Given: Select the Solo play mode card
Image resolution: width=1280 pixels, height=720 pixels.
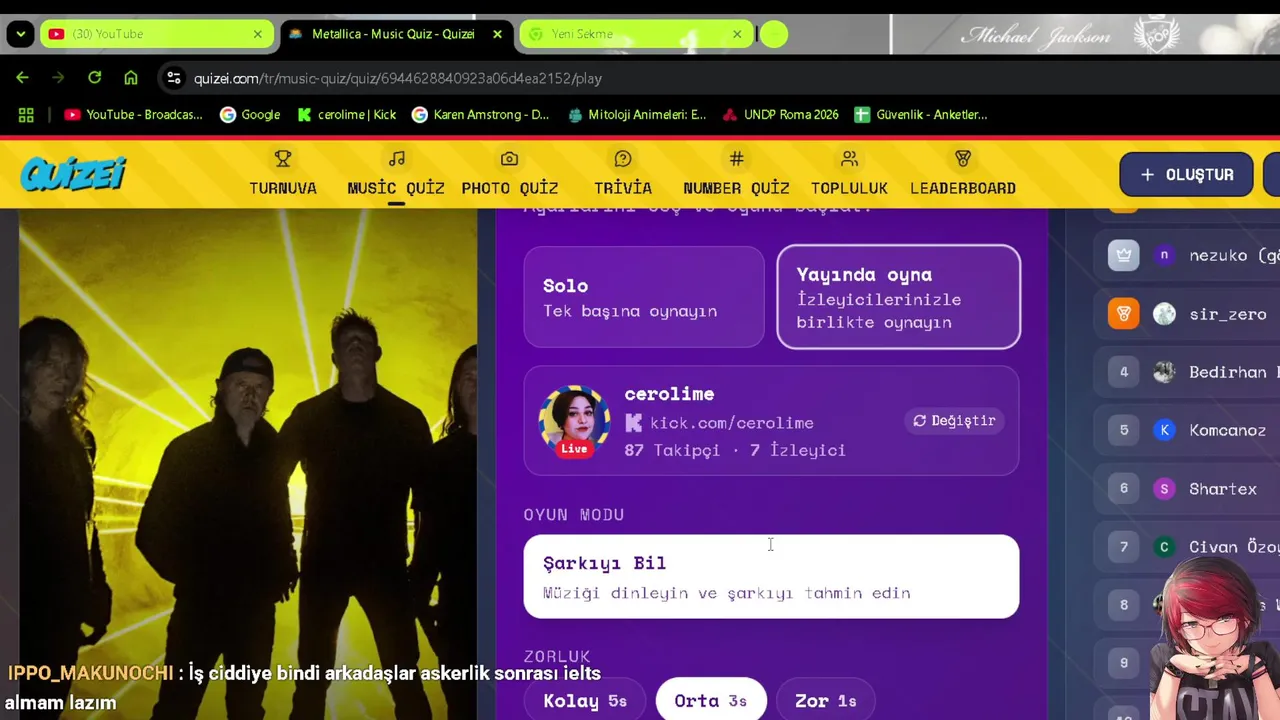Looking at the screenshot, I should 644,297.
